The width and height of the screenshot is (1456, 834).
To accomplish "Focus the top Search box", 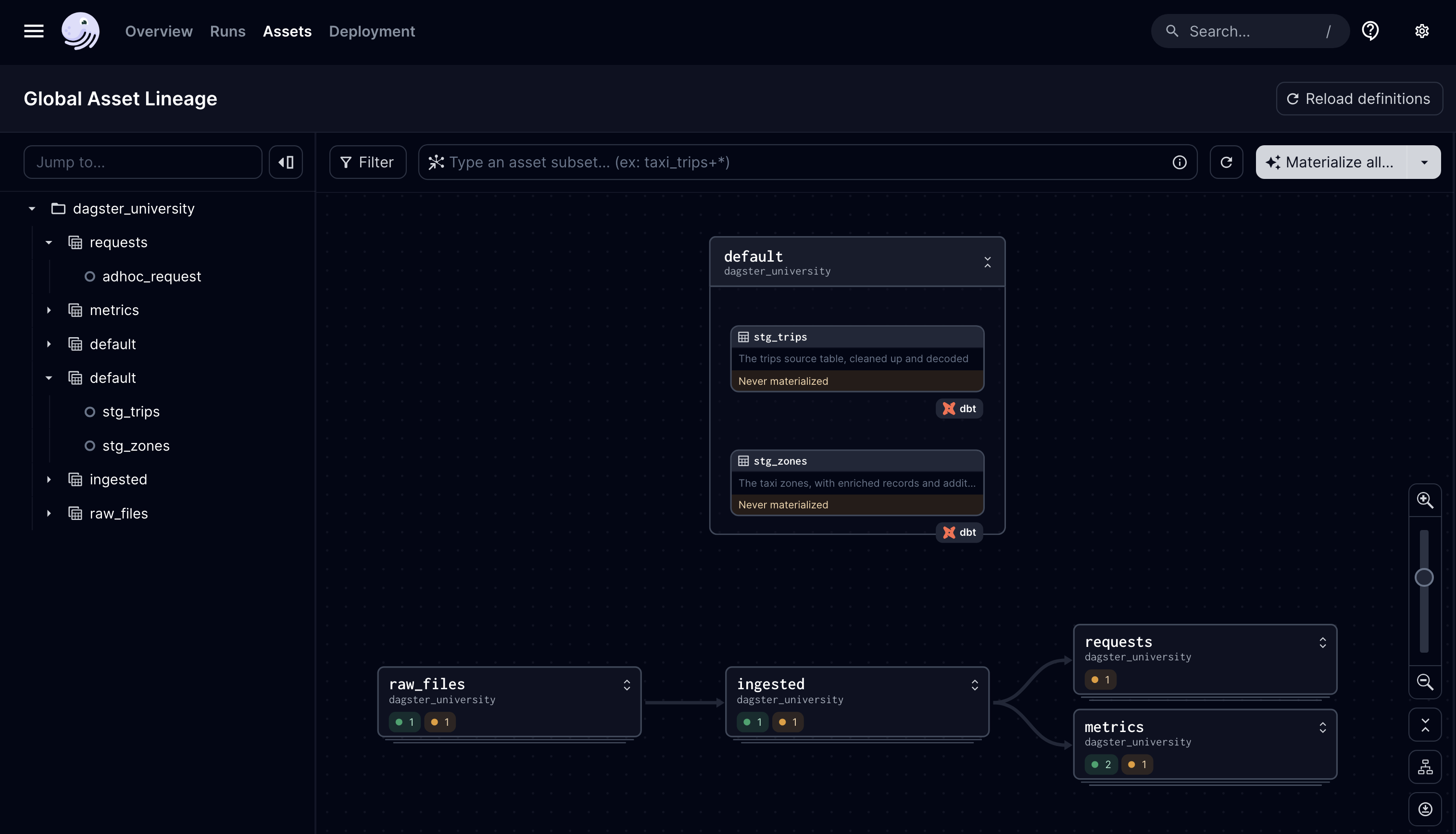I will tap(1250, 31).
